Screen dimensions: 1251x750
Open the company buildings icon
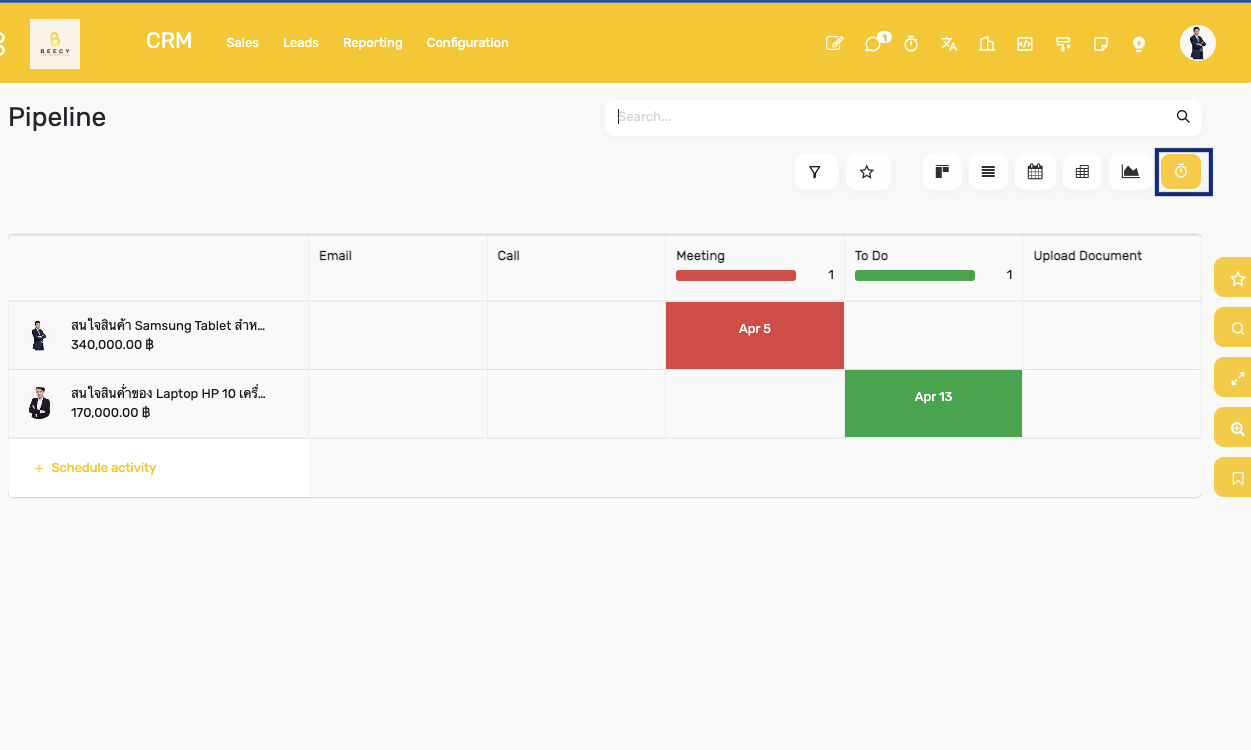pos(987,43)
